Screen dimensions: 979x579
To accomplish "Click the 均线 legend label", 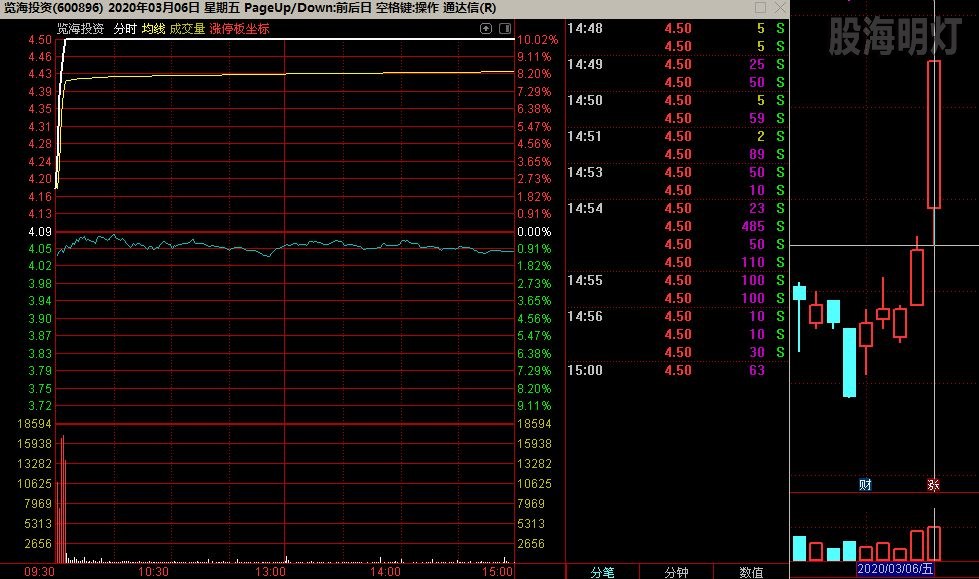I will [153, 29].
